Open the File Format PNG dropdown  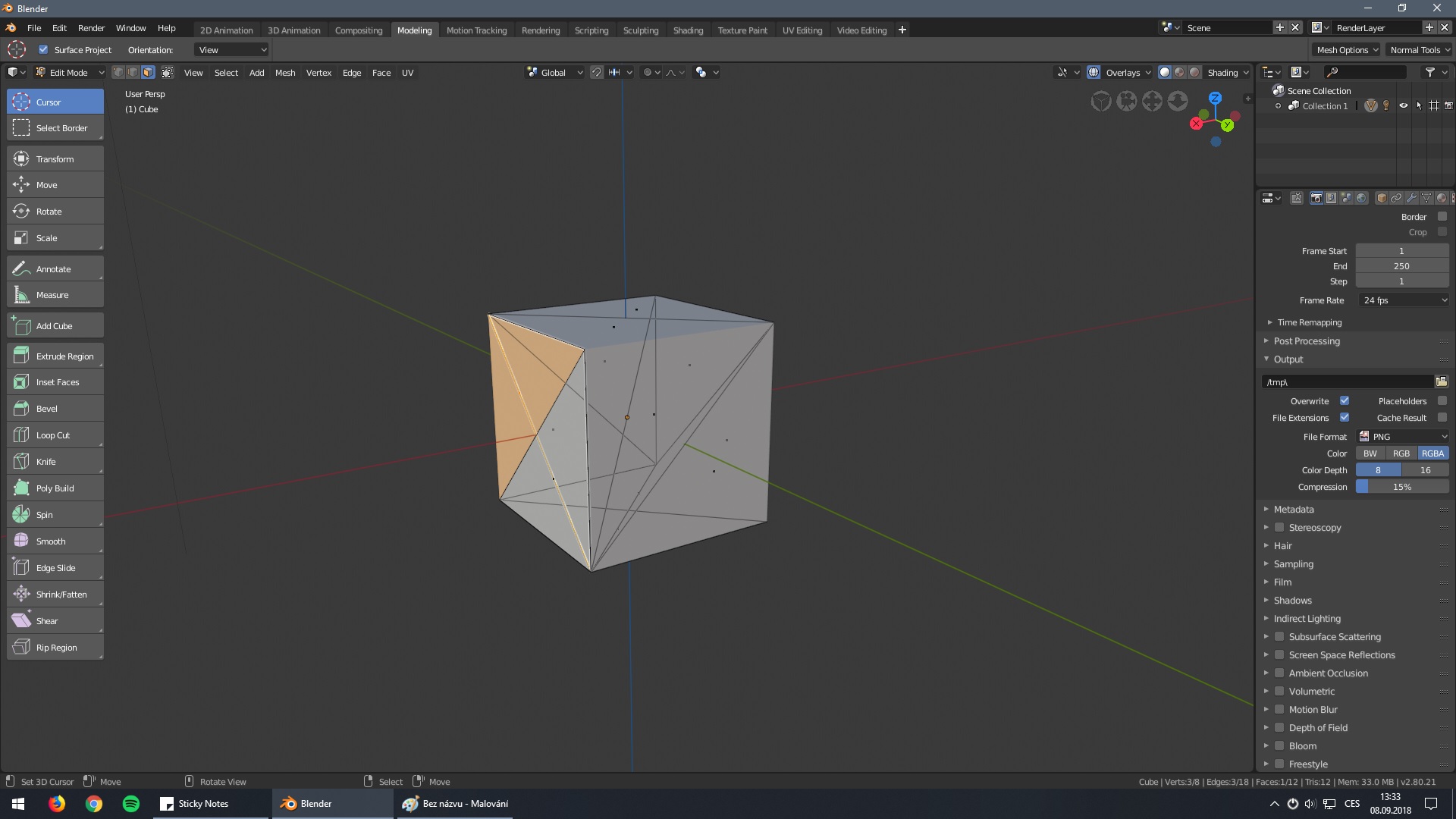coord(1403,437)
